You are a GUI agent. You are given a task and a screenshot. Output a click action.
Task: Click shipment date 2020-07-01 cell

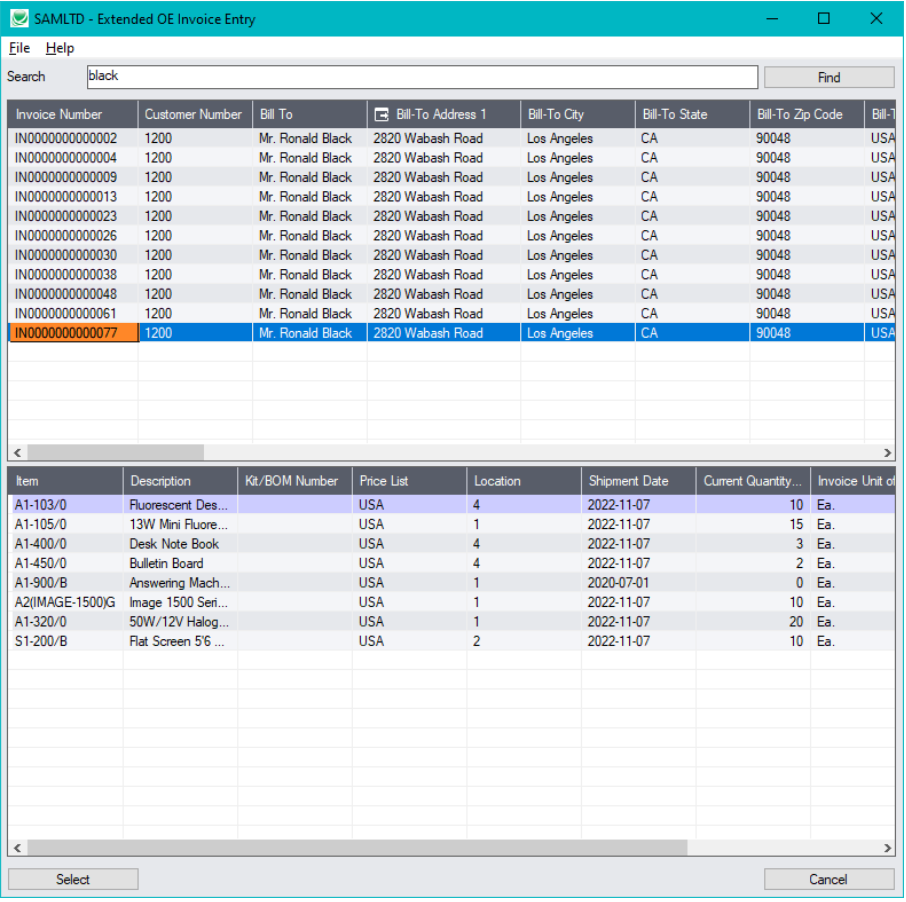[638, 583]
